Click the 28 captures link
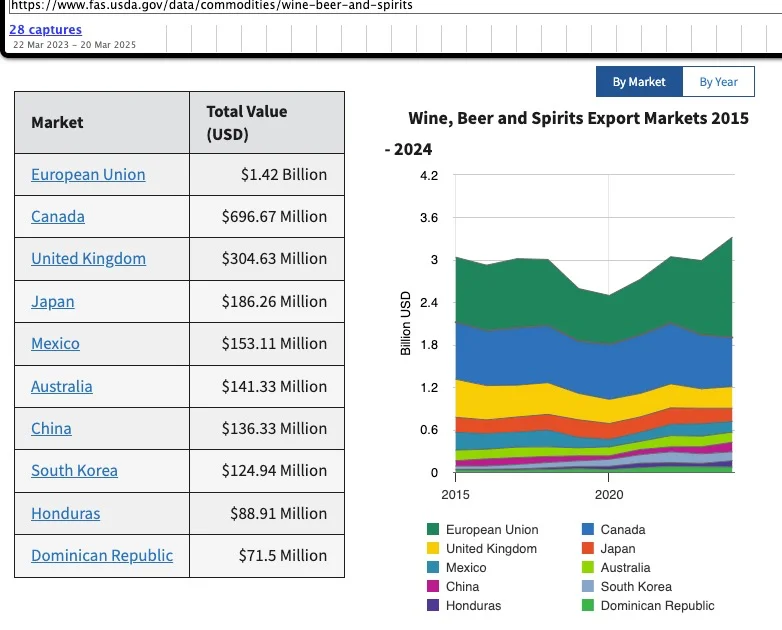782x630 pixels. (x=46, y=30)
